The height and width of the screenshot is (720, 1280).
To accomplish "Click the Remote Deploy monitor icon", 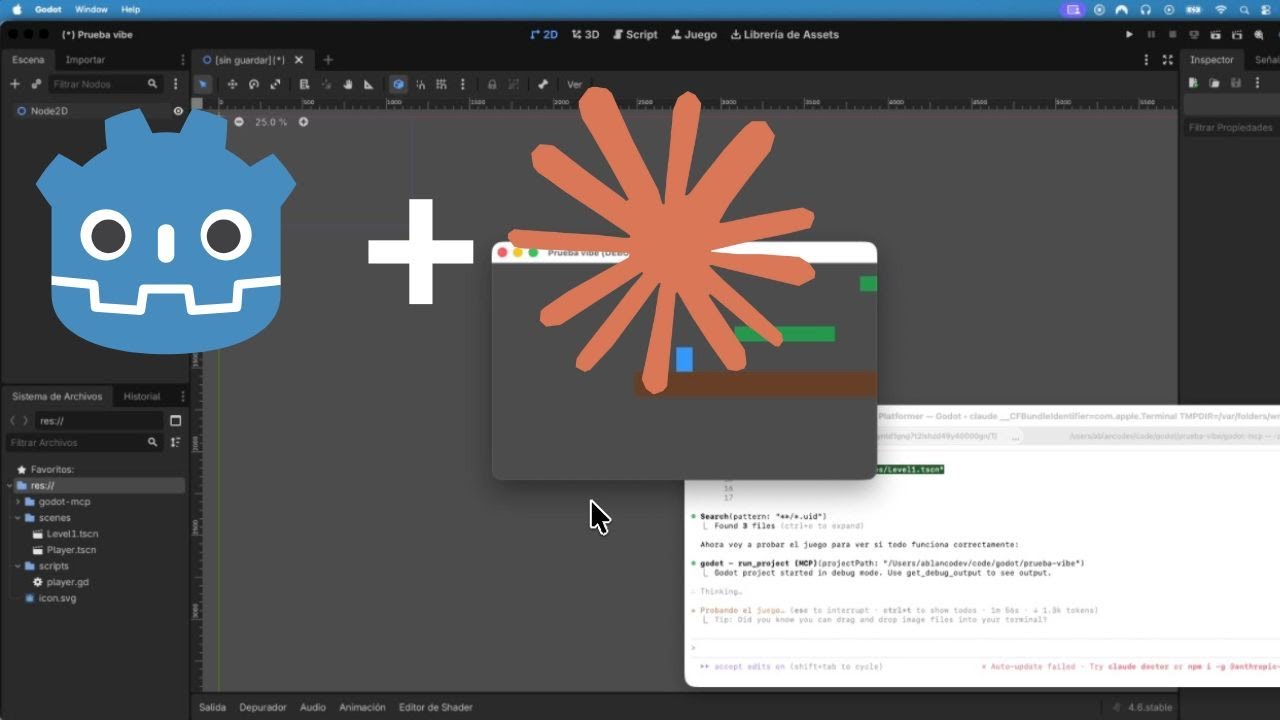I will click(x=1194, y=34).
